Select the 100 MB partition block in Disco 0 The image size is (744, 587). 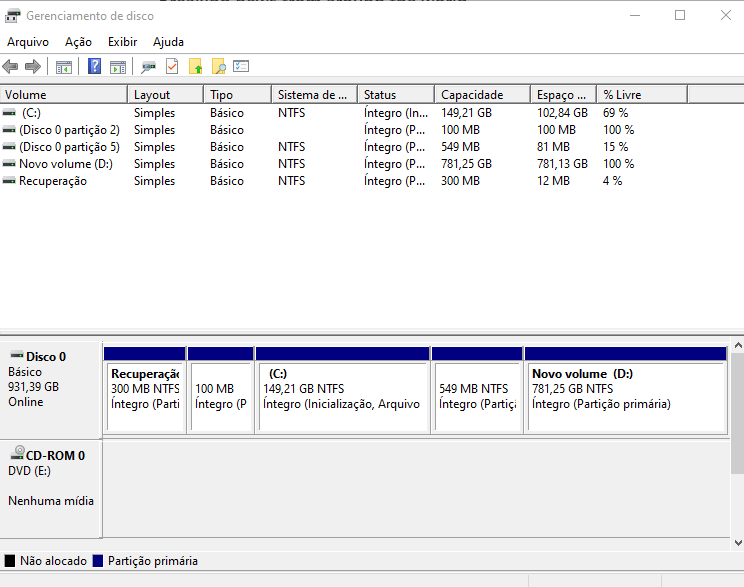coord(221,390)
